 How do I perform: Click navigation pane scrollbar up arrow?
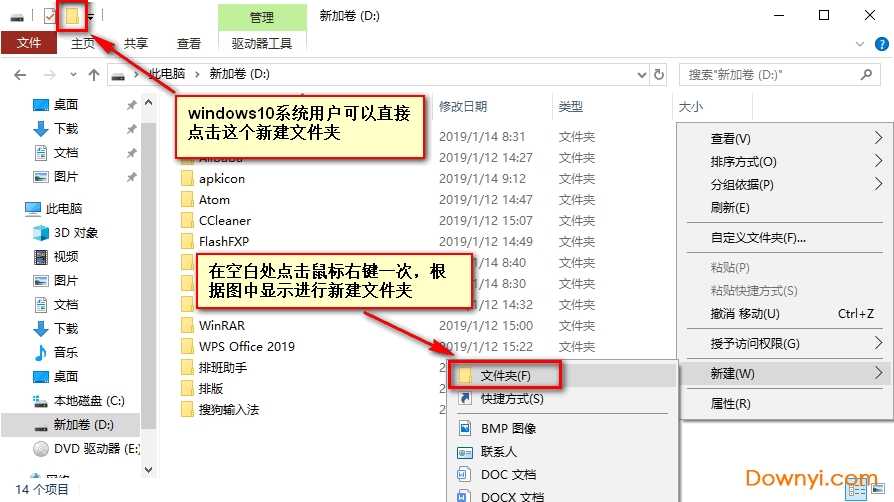pos(148,103)
